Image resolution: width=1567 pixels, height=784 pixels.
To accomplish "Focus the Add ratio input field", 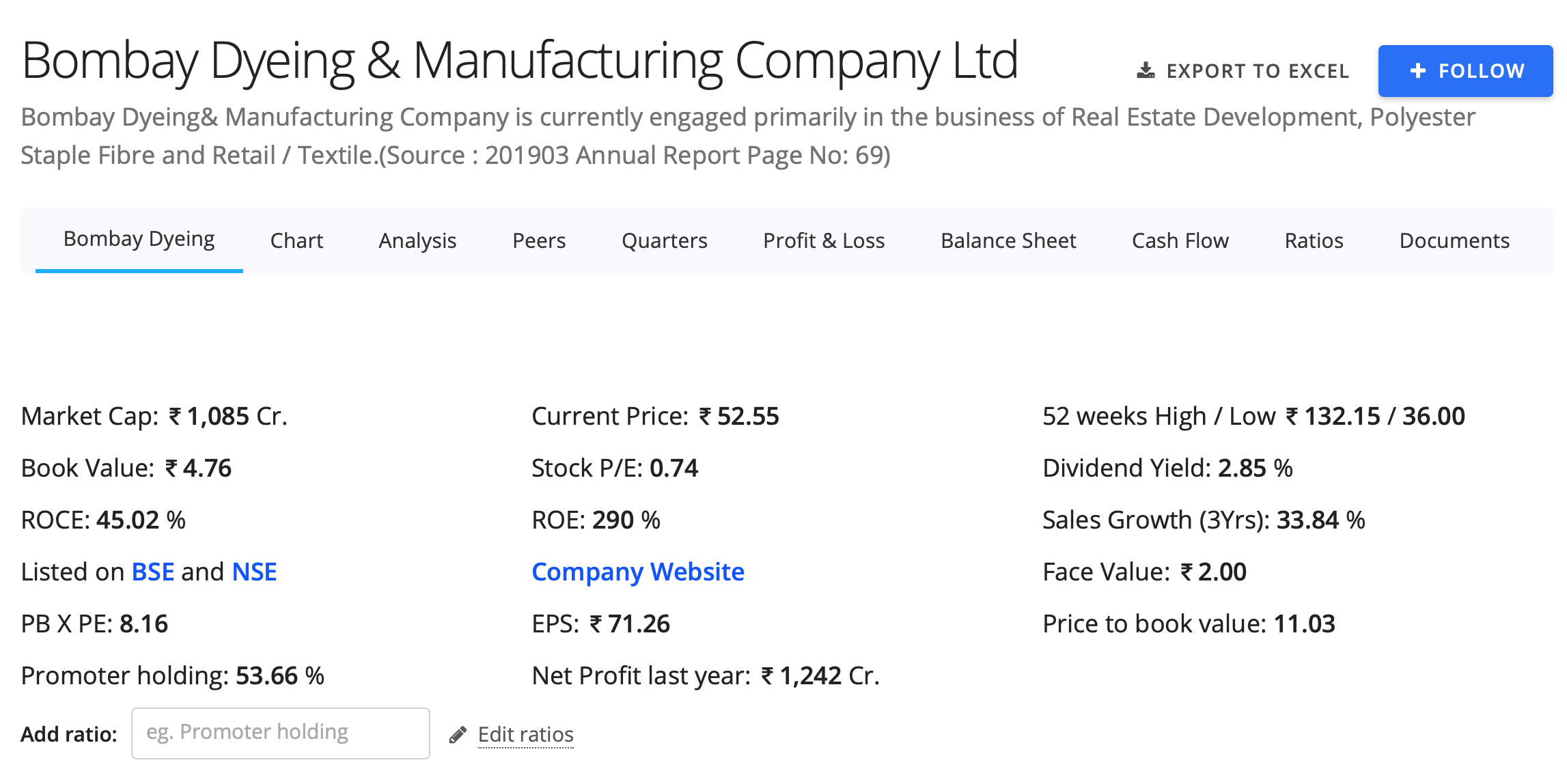I will [x=280, y=733].
